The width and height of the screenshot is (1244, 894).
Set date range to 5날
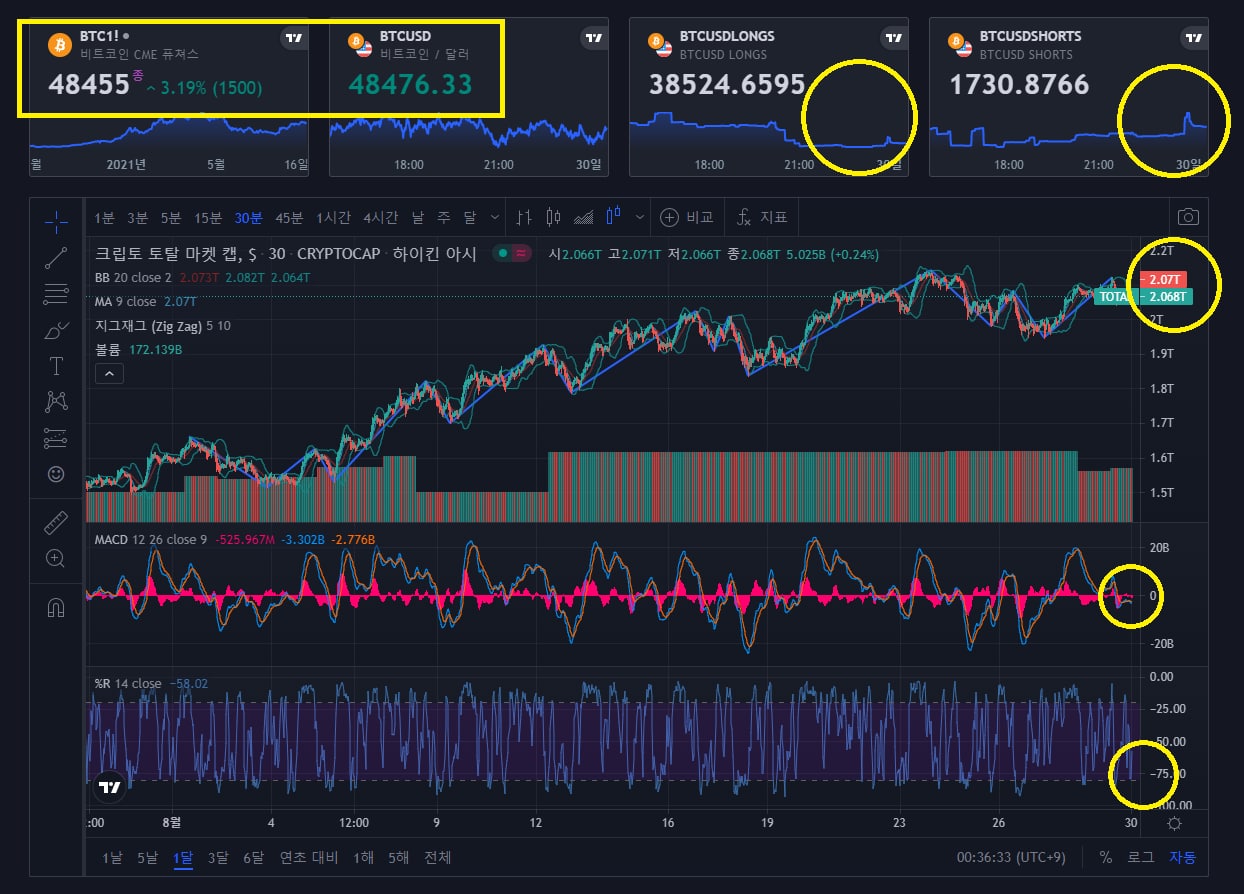pos(147,857)
